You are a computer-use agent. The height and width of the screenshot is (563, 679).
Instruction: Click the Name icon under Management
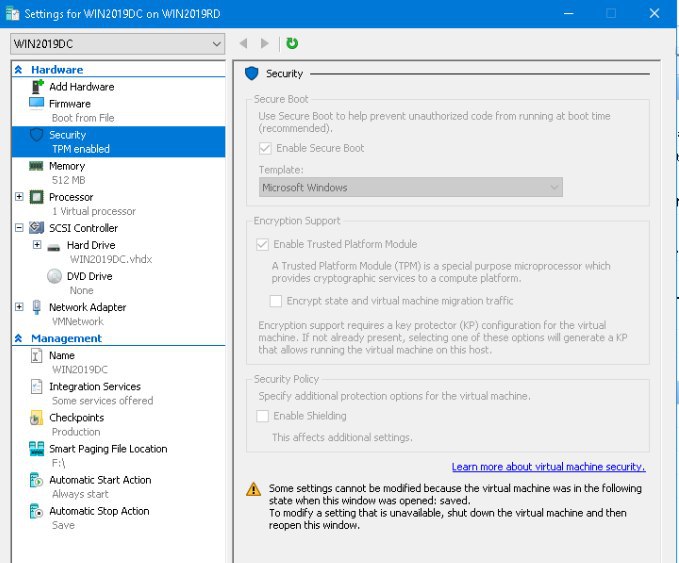pos(36,356)
